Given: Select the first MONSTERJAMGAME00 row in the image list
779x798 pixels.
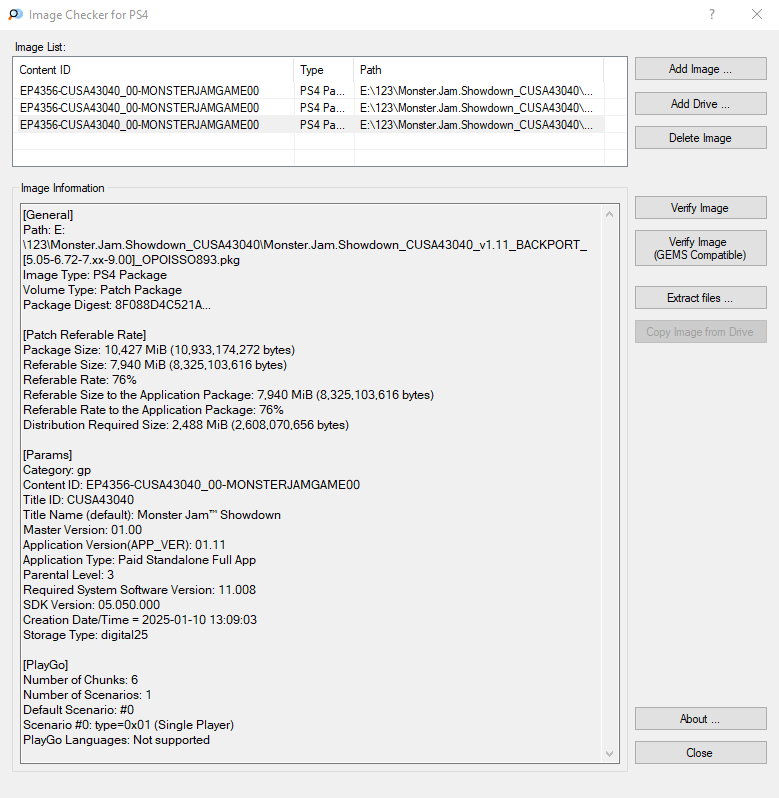Looking at the screenshot, I should point(310,91).
